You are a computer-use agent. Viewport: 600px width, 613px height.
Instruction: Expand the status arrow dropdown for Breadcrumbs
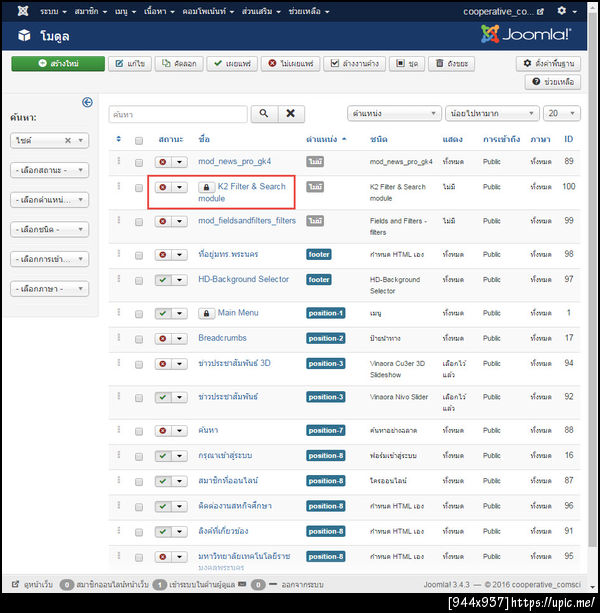point(179,339)
